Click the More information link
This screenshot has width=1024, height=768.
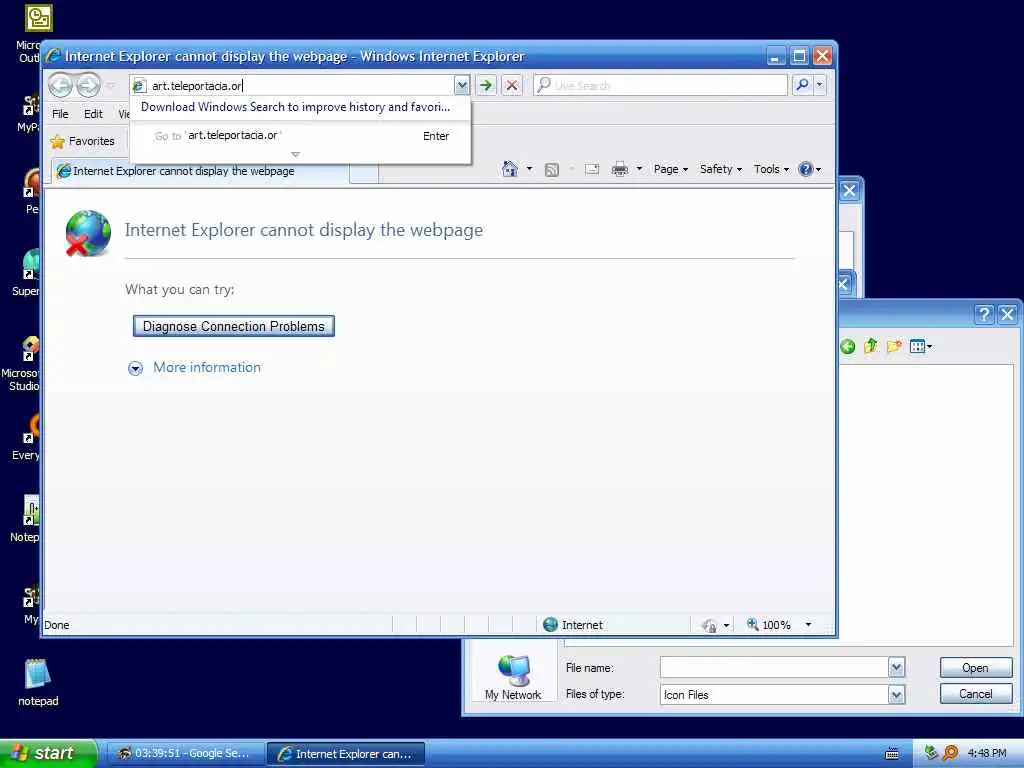pyautogui.click(x=206, y=368)
